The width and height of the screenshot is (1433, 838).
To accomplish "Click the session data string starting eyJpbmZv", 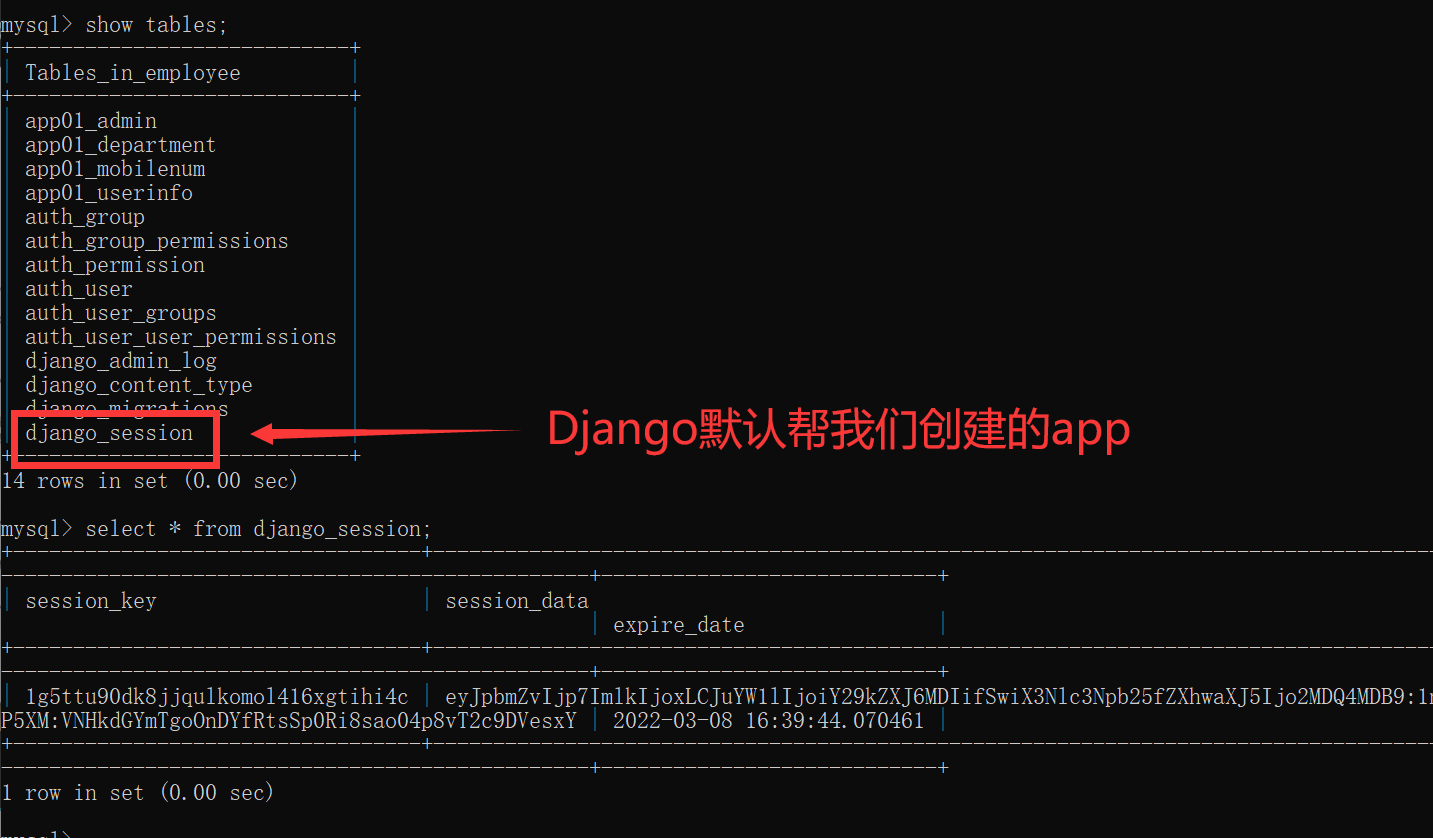I will click(x=939, y=697).
